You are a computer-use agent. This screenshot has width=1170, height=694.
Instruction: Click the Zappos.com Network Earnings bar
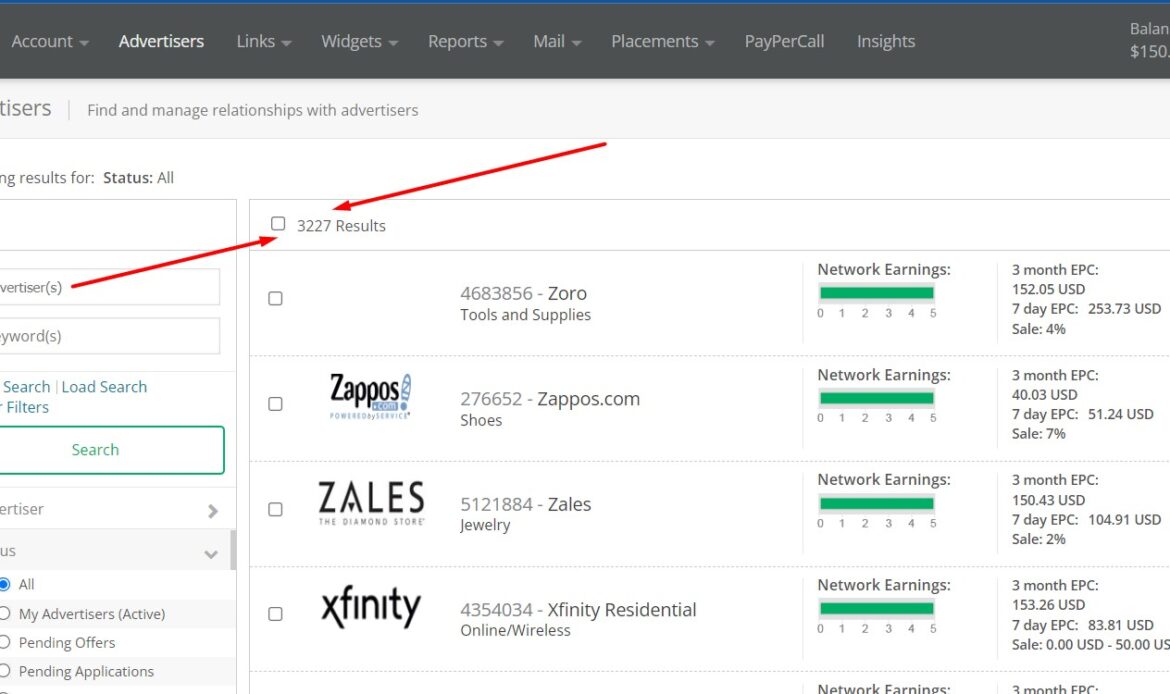[877, 398]
